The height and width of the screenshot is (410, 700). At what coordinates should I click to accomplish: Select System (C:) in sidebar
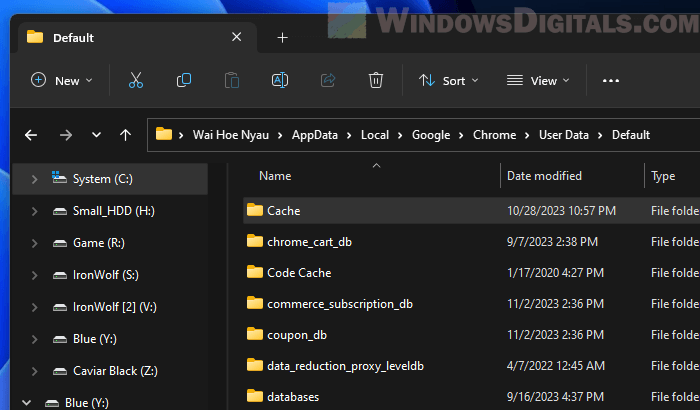110,179
